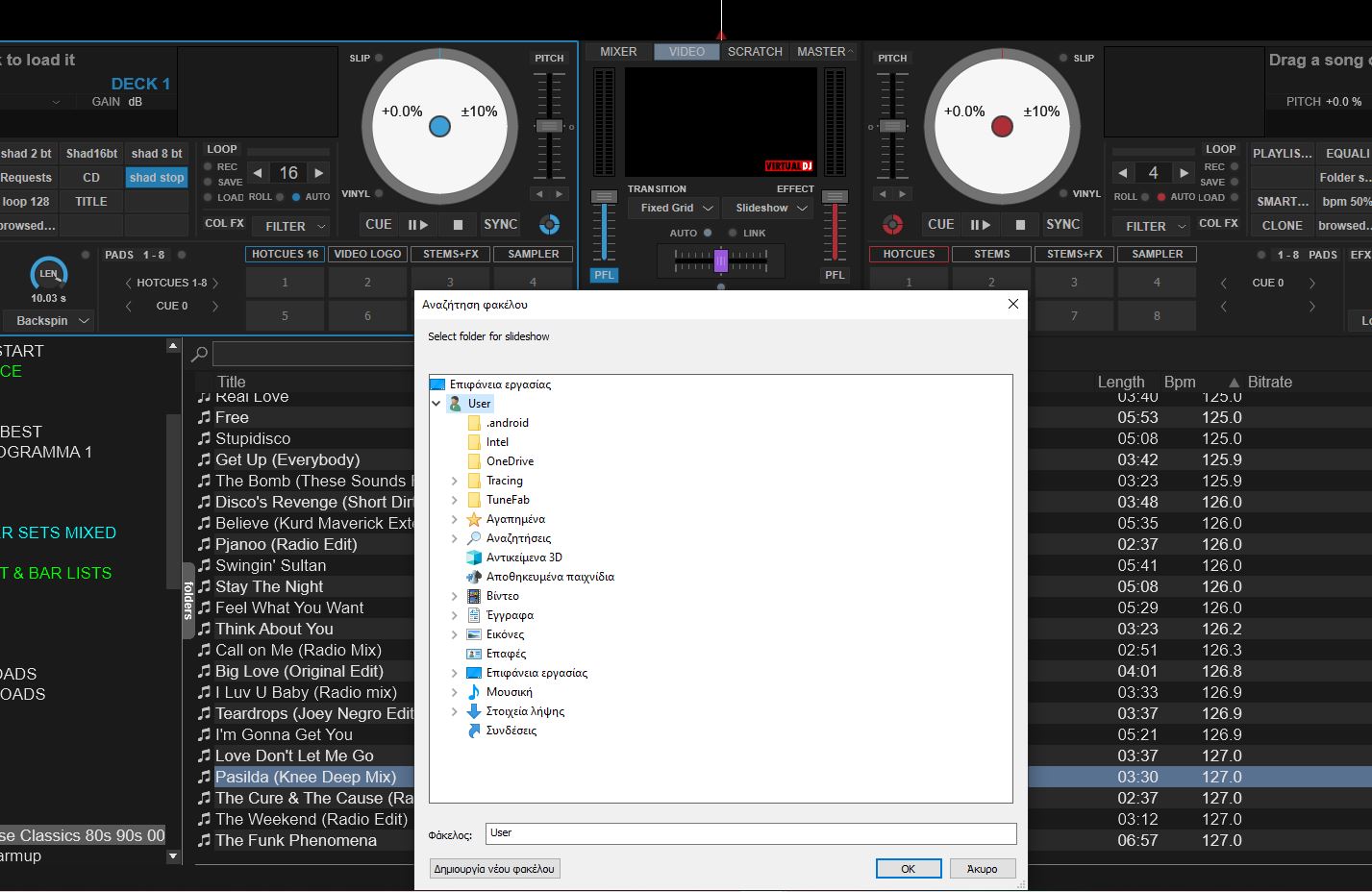Select the Μουσική music folder in the tree
This screenshot has width=1372, height=892.
[x=510, y=692]
